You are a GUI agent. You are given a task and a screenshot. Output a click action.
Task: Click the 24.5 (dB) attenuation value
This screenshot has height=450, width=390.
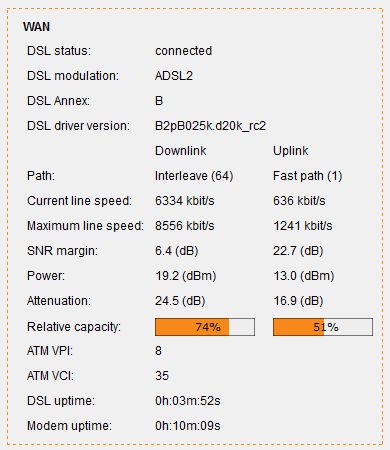pyautogui.click(x=180, y=301)
